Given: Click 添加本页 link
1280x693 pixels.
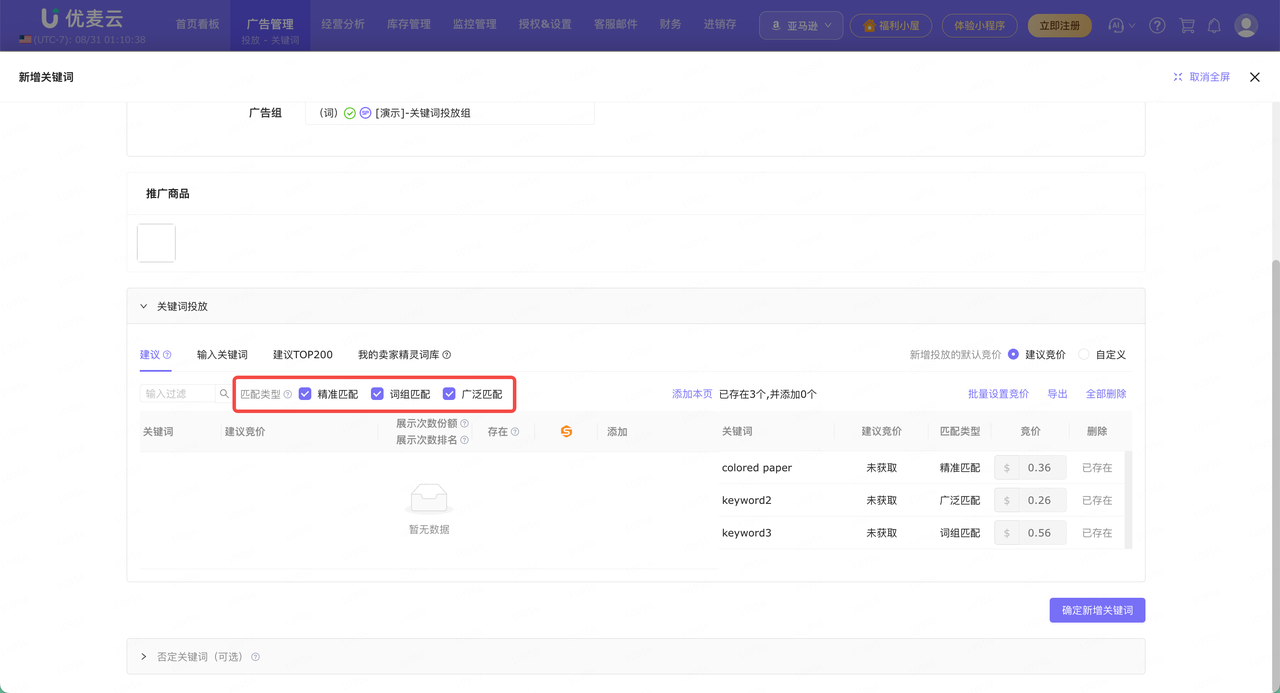Looking at the screenshot, I should coord(692,394).
